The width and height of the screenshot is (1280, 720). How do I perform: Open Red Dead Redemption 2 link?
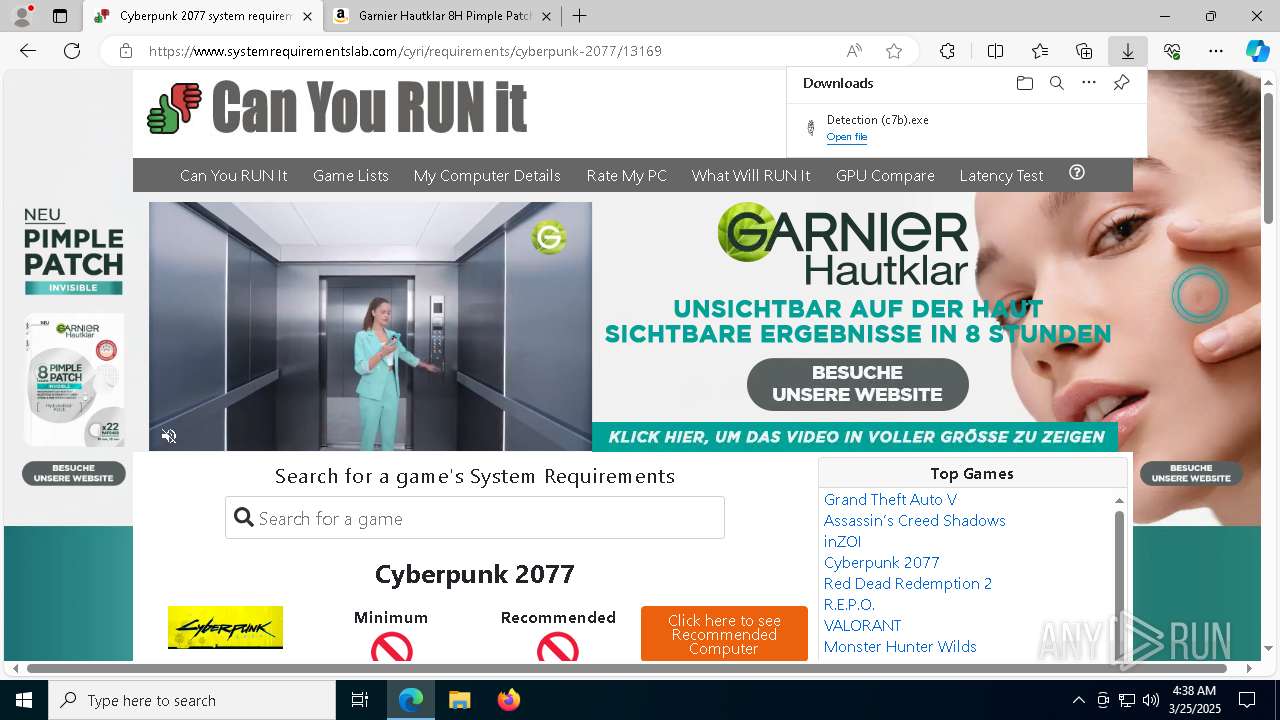tap(907, 583)
